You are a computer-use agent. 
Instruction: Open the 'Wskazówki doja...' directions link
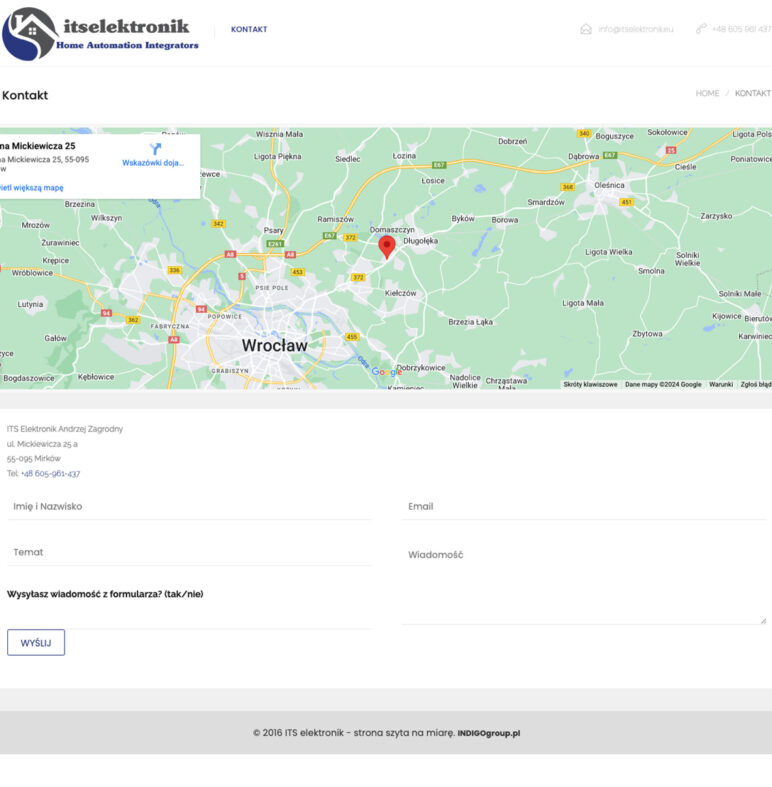(153, 163)
